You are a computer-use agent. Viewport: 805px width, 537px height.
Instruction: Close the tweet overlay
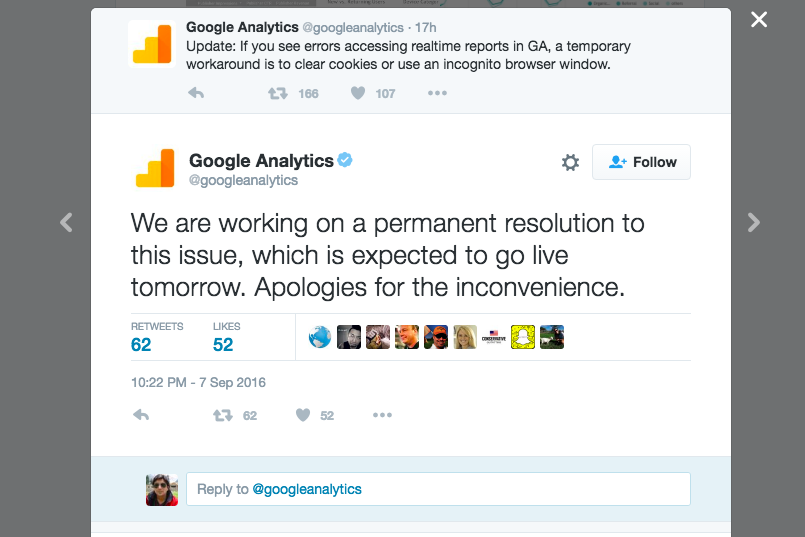tap(759, 19)
